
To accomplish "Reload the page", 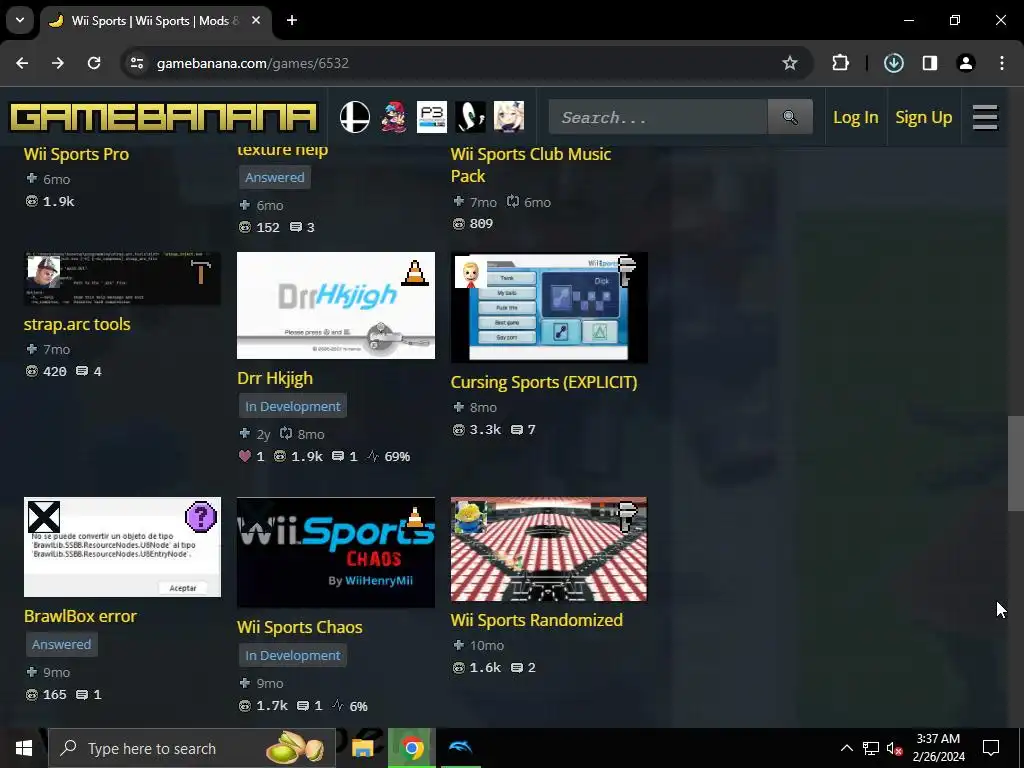I will (x=94, y=63).
